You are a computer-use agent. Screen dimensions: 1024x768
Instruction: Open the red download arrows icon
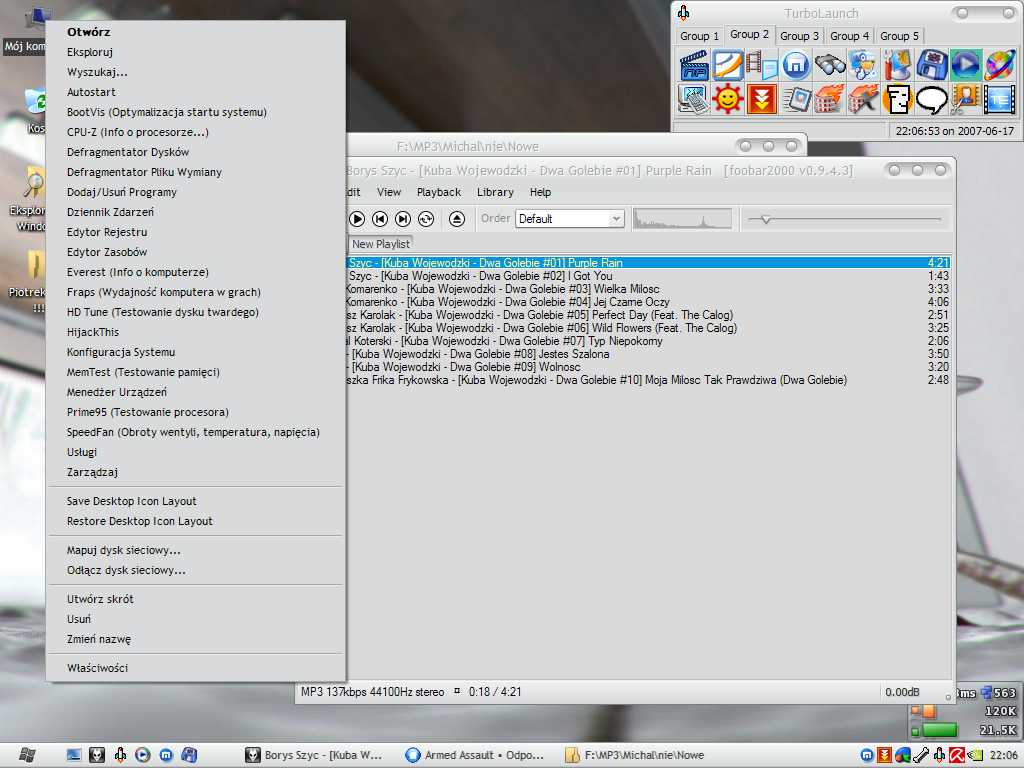761,99
